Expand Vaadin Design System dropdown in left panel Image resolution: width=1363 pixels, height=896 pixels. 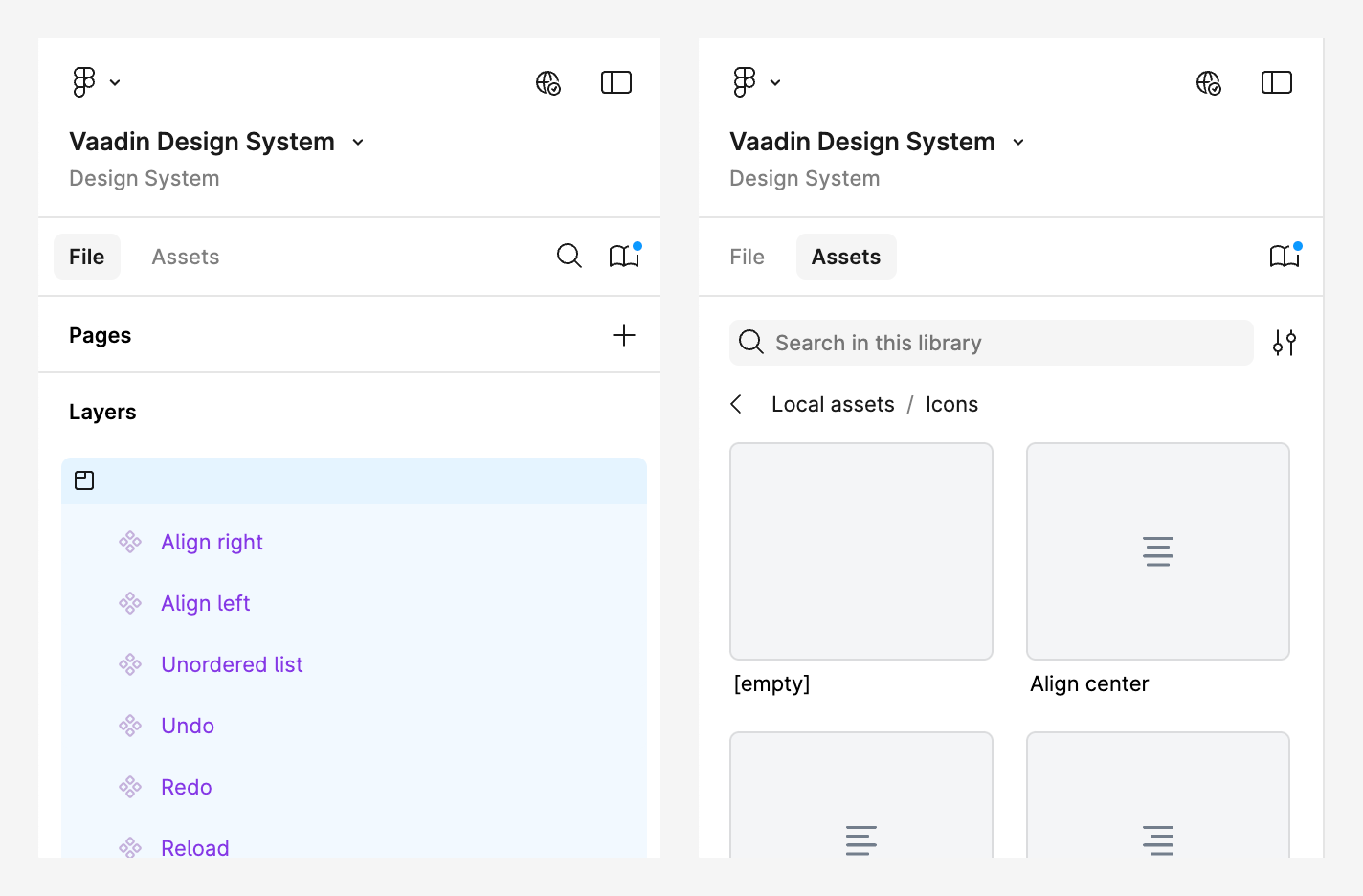coord(358,142)
